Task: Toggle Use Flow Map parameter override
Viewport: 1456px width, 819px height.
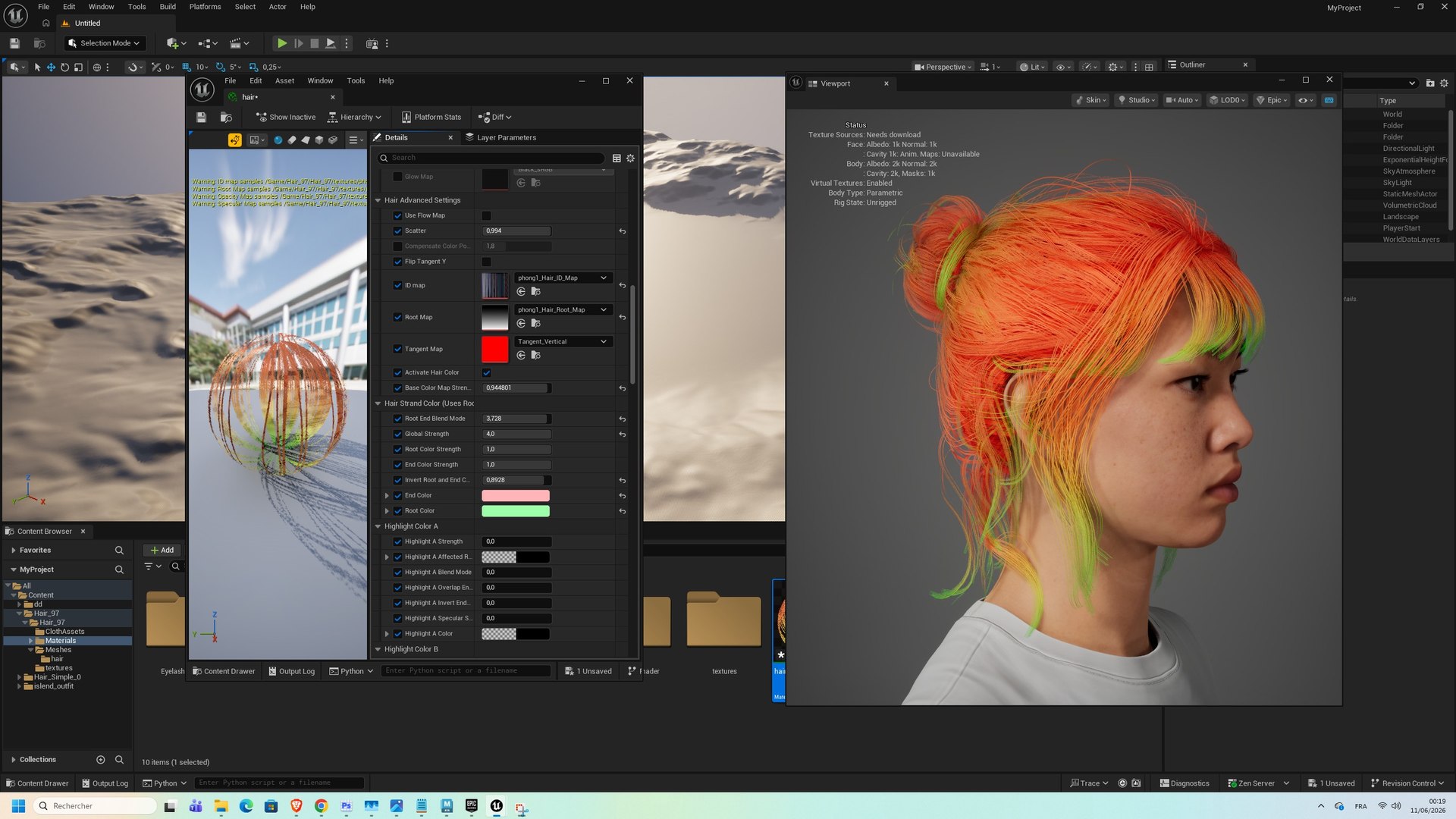Action: click(397, 215)
